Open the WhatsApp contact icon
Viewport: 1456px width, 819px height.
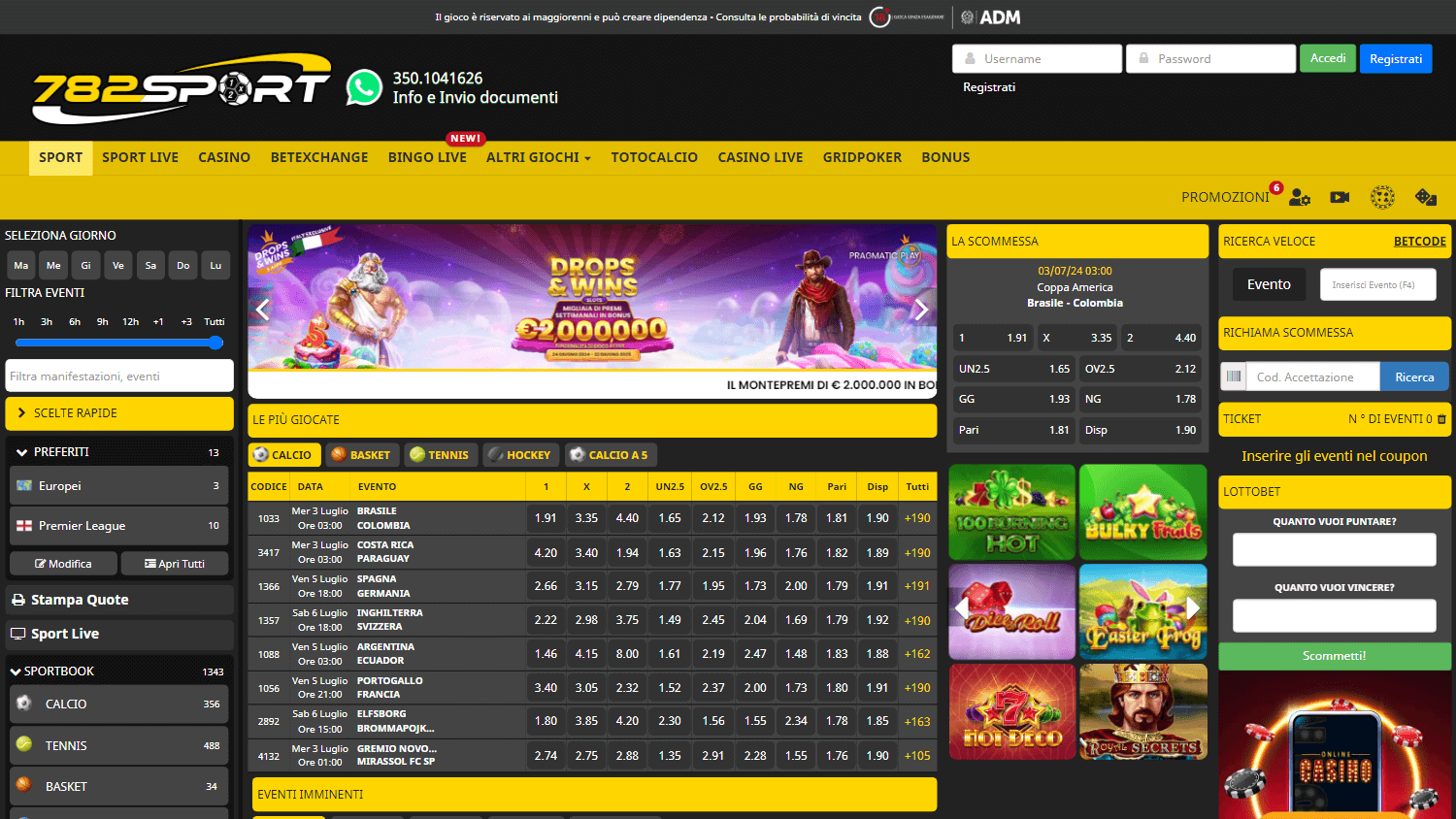click(x=364, y=87)
